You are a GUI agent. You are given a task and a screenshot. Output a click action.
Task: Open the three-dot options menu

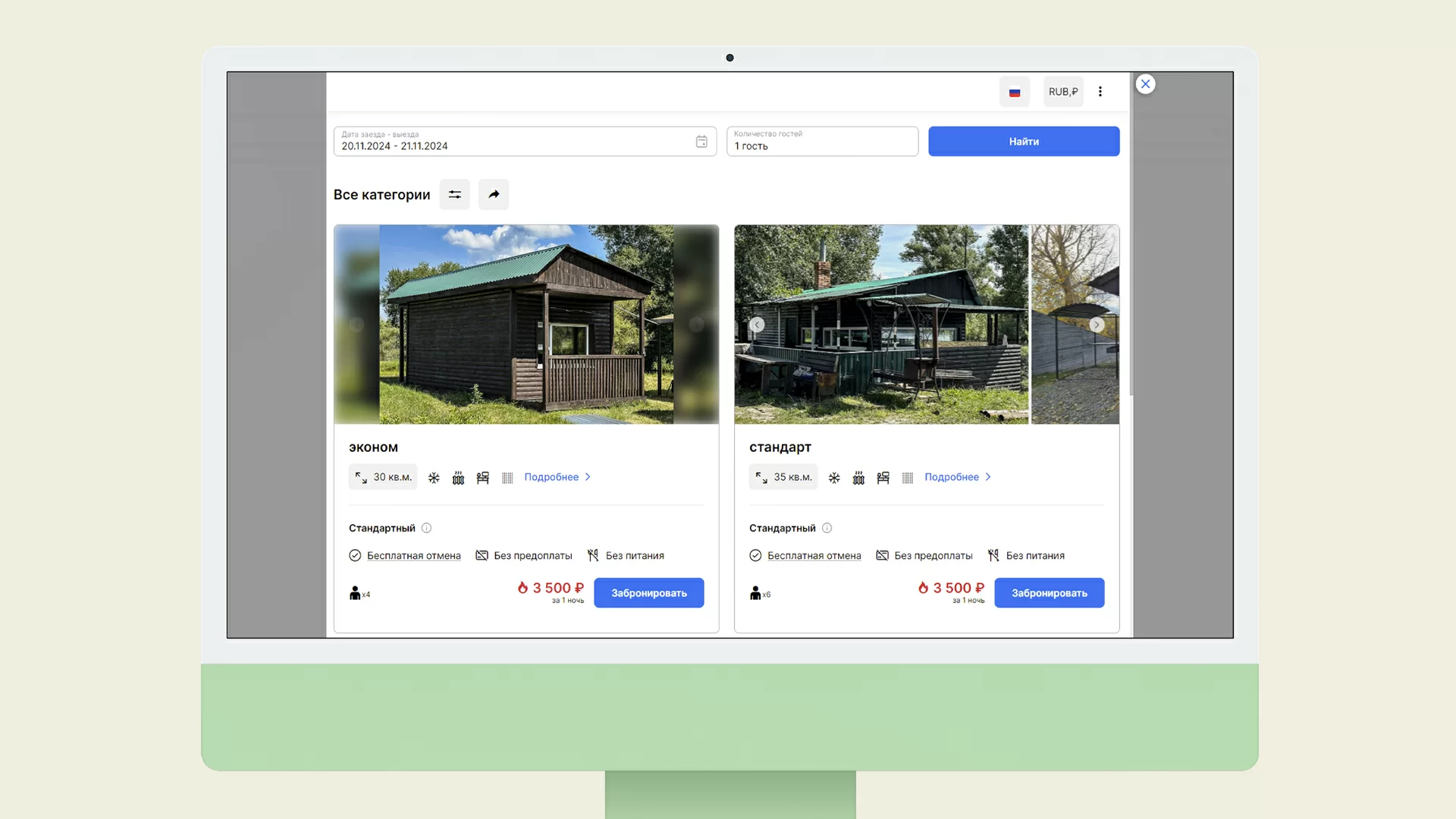tap(1100, 92)
